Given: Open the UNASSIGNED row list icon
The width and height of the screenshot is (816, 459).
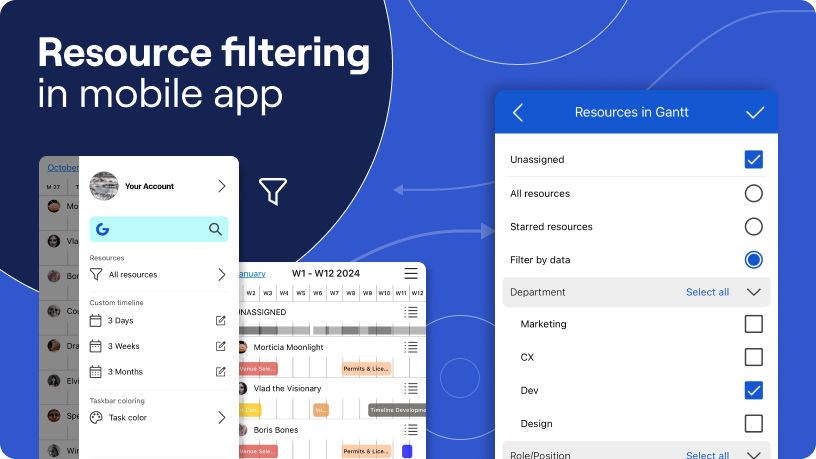Looking at the screenshot, I should click(x=411, y=312).
